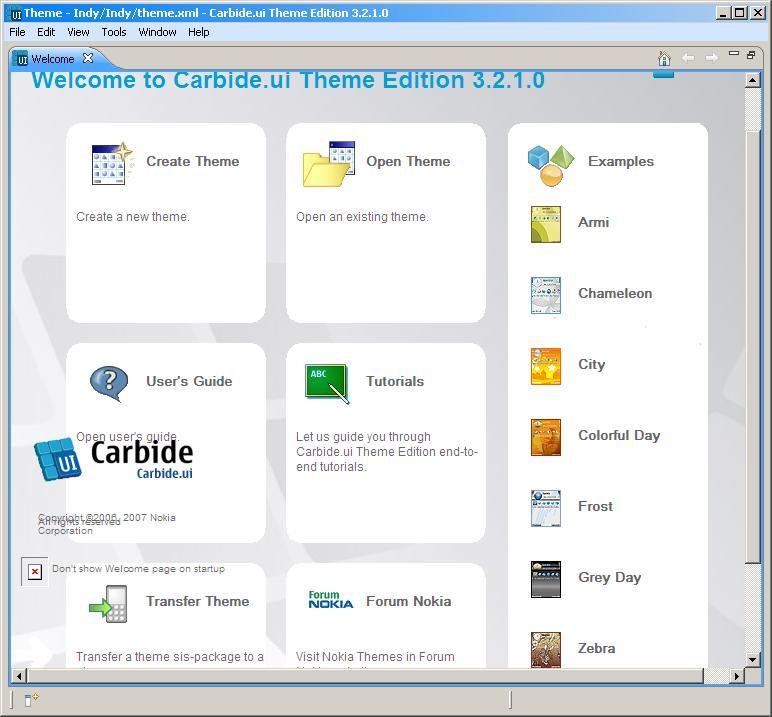
Task: Open the Frost example theme thumbnail
Action: (546, 508)
